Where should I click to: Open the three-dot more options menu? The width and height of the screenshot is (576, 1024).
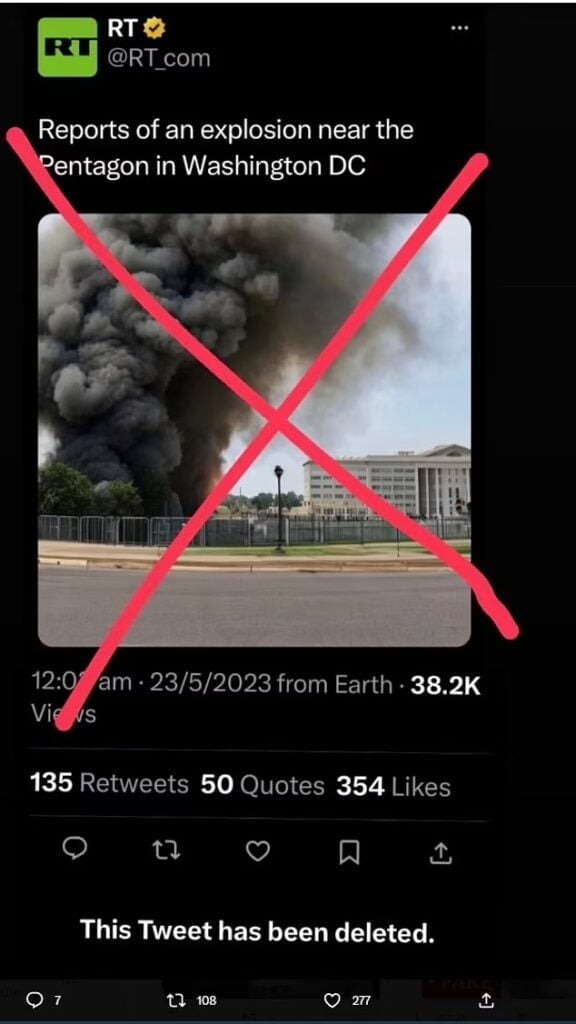point(460,28)
